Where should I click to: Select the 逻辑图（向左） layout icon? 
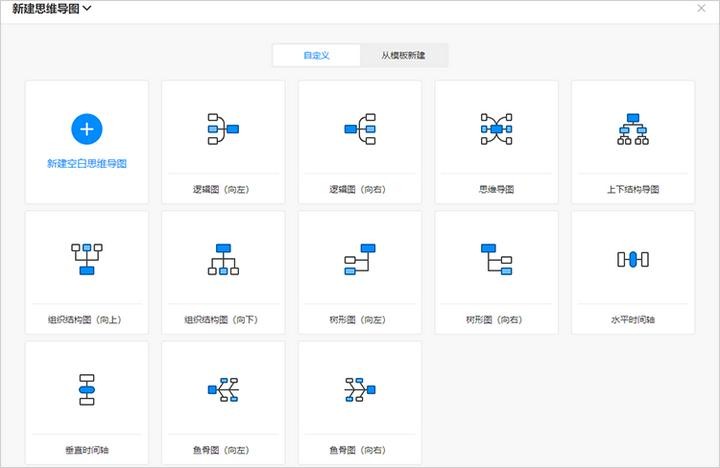click(223, 129)
